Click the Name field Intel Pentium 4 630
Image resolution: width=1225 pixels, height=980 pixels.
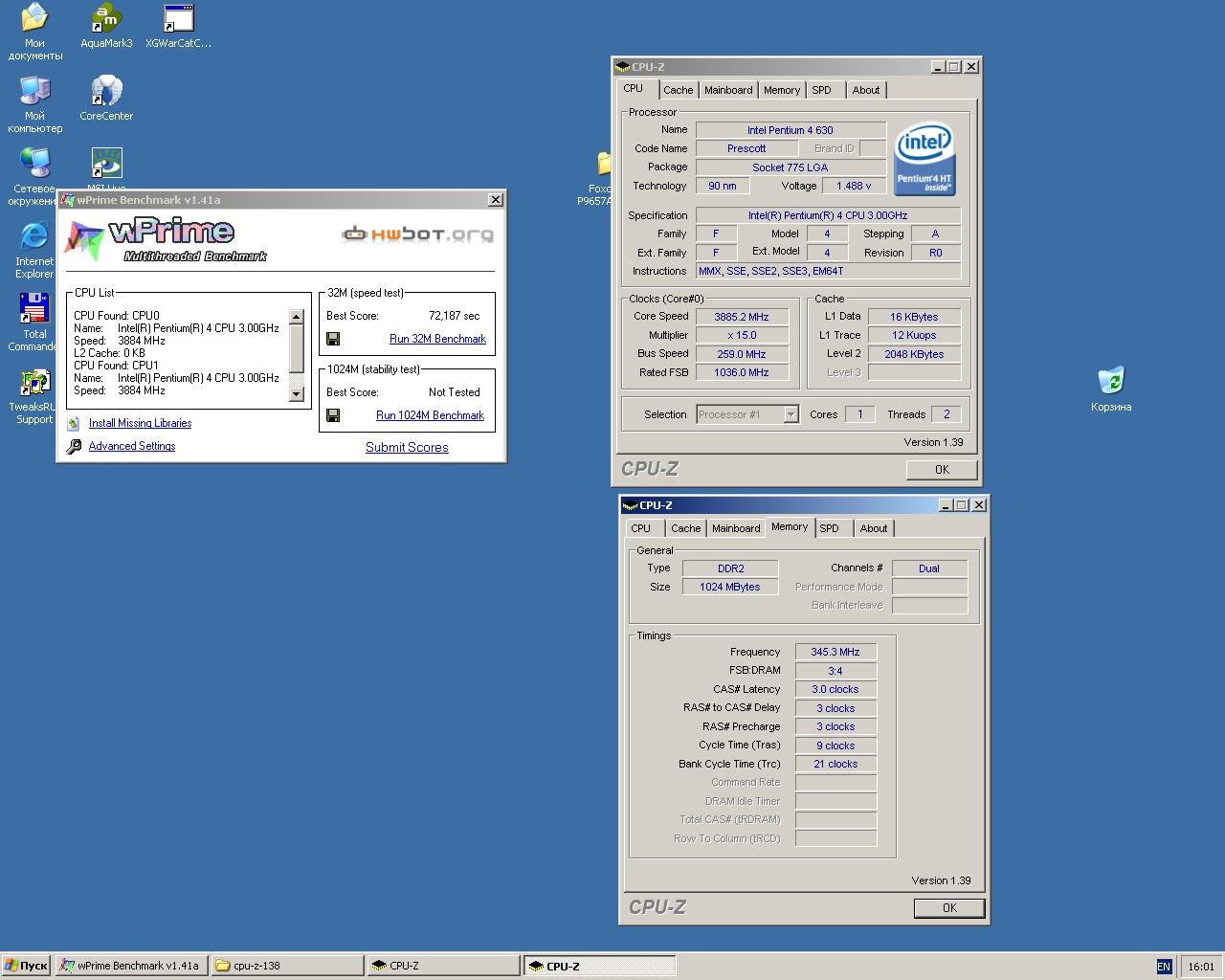[x=791, y=130]
